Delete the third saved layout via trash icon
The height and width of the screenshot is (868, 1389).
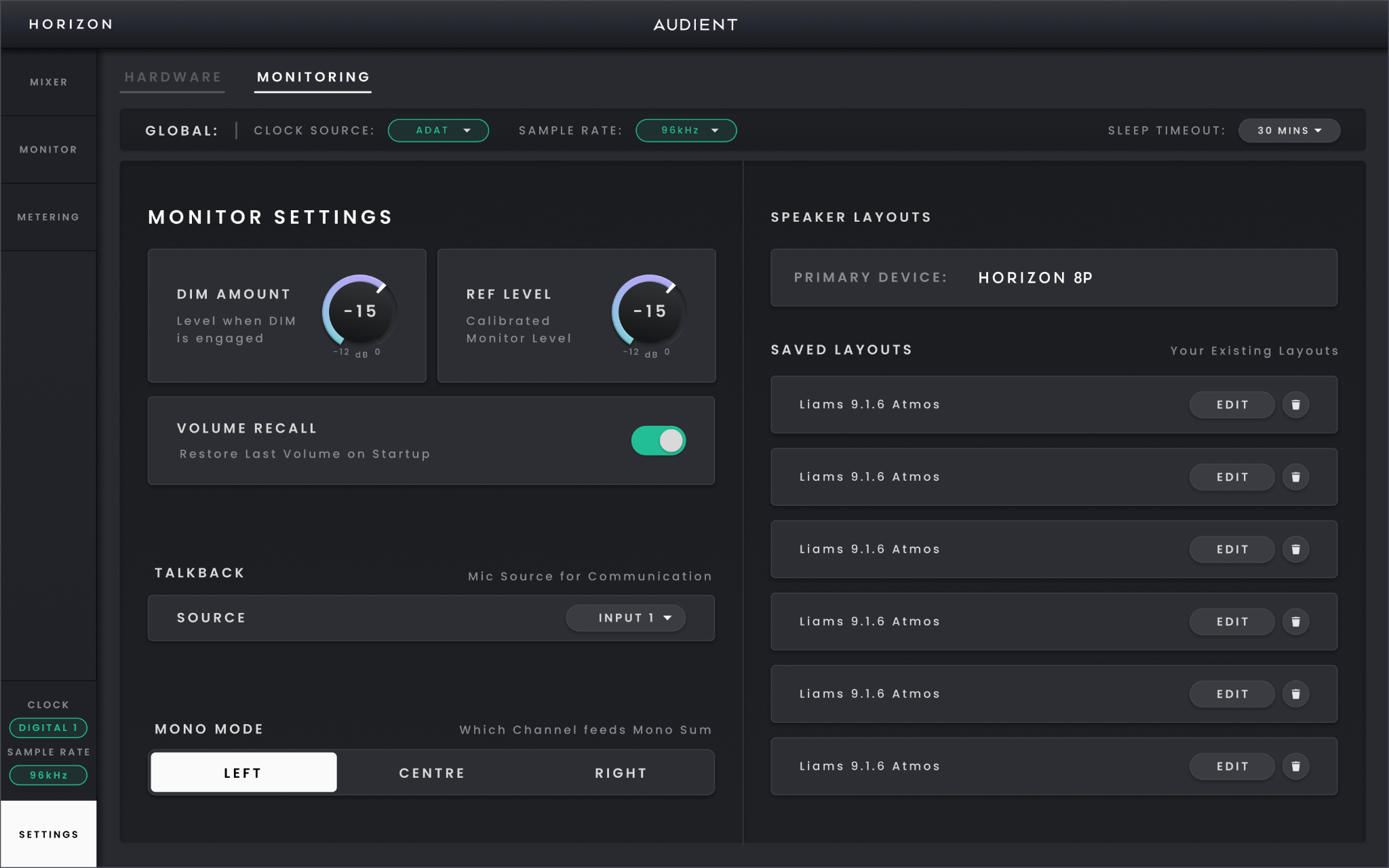(x=1295, y=549)
